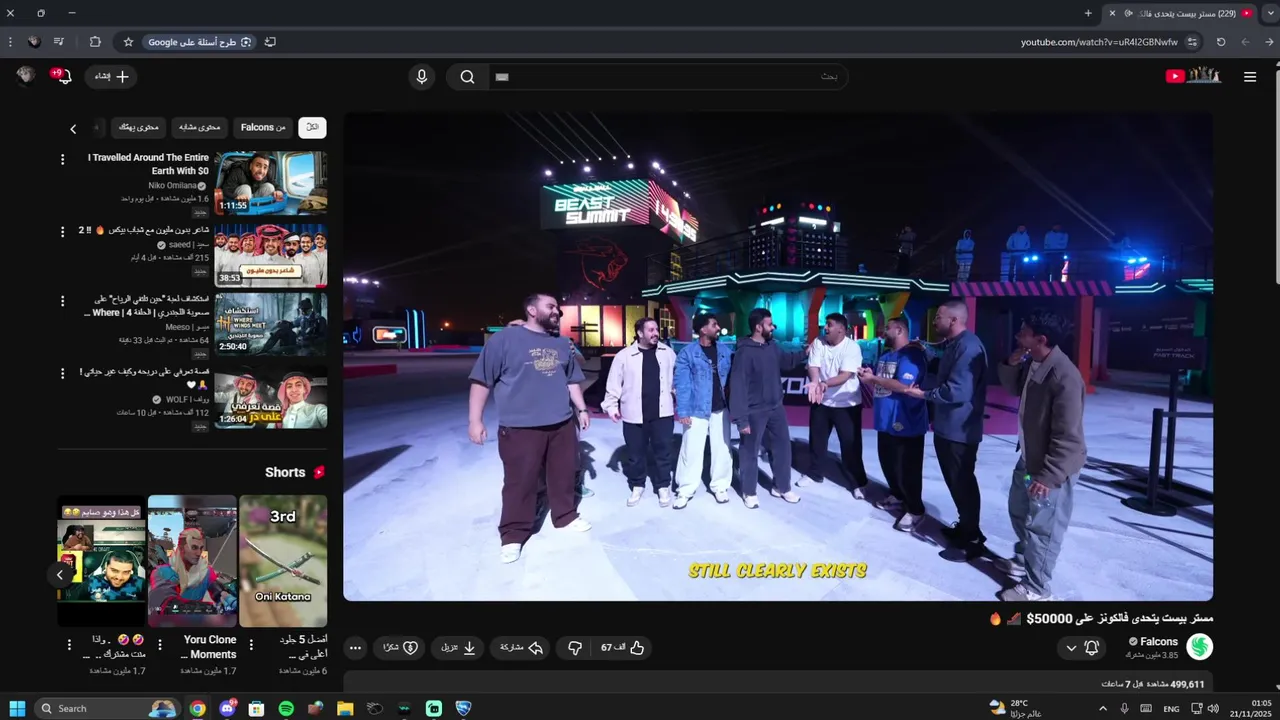This screenshot has width=1280, height=720.
Task: Open a new Chrome tab
Action: (1088, 13)
